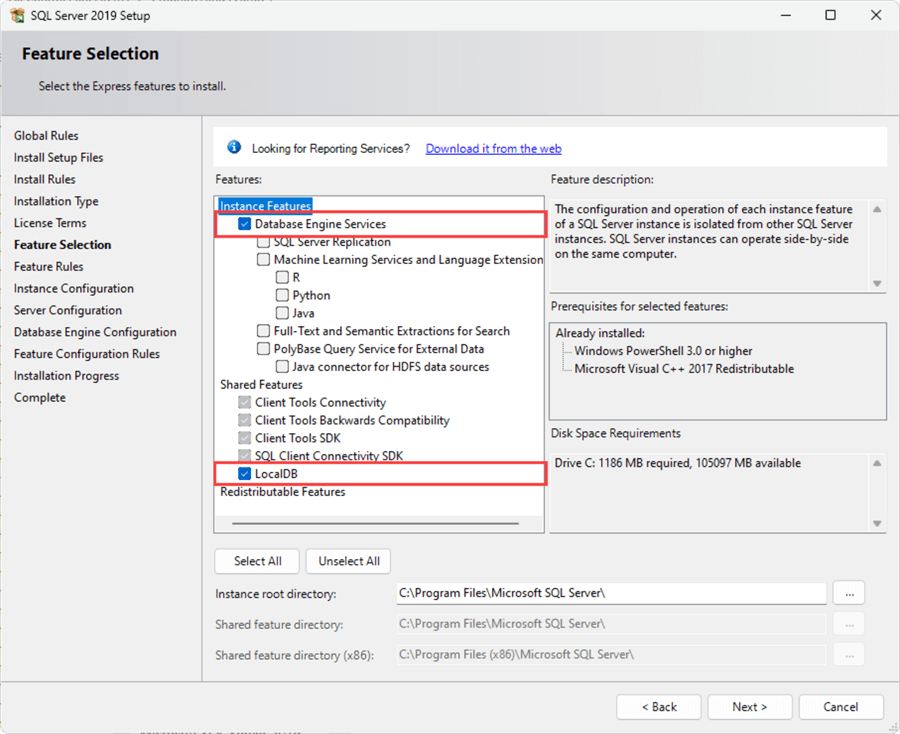This screenshot has width=900, height=734.
Task: Click the Instance root directory field
Action: click(611, 593)
